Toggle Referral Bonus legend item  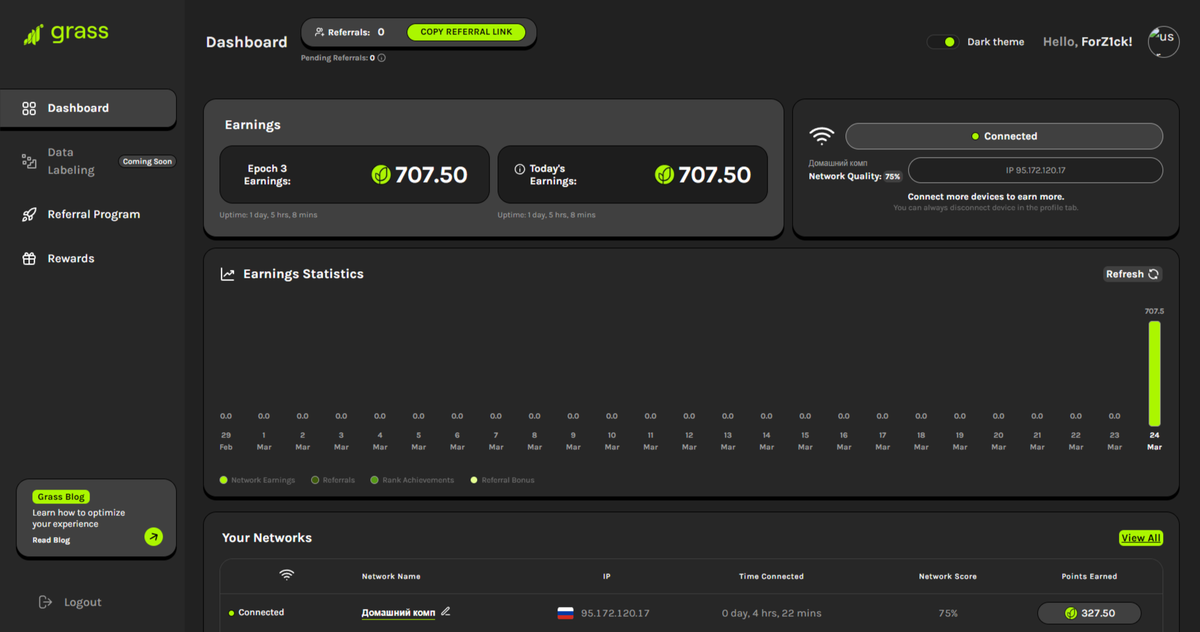[x=502, y=480]
